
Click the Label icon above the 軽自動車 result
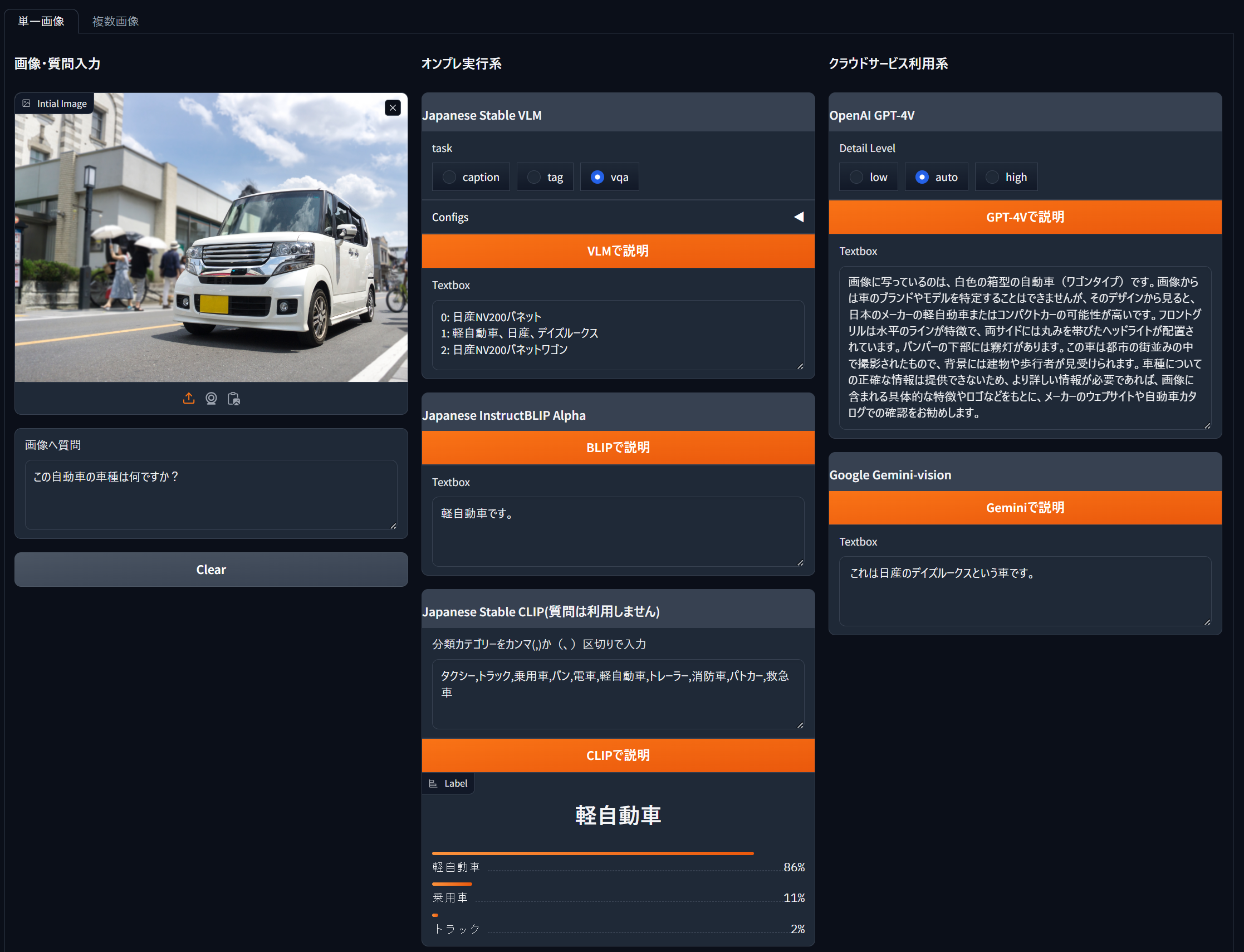pos(434,783)
